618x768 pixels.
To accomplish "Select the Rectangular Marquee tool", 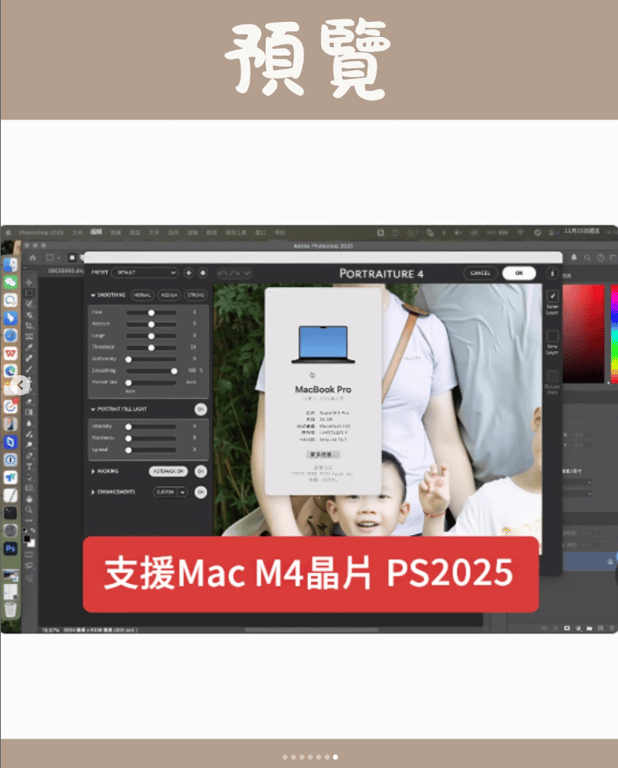I will click(29, 293).
